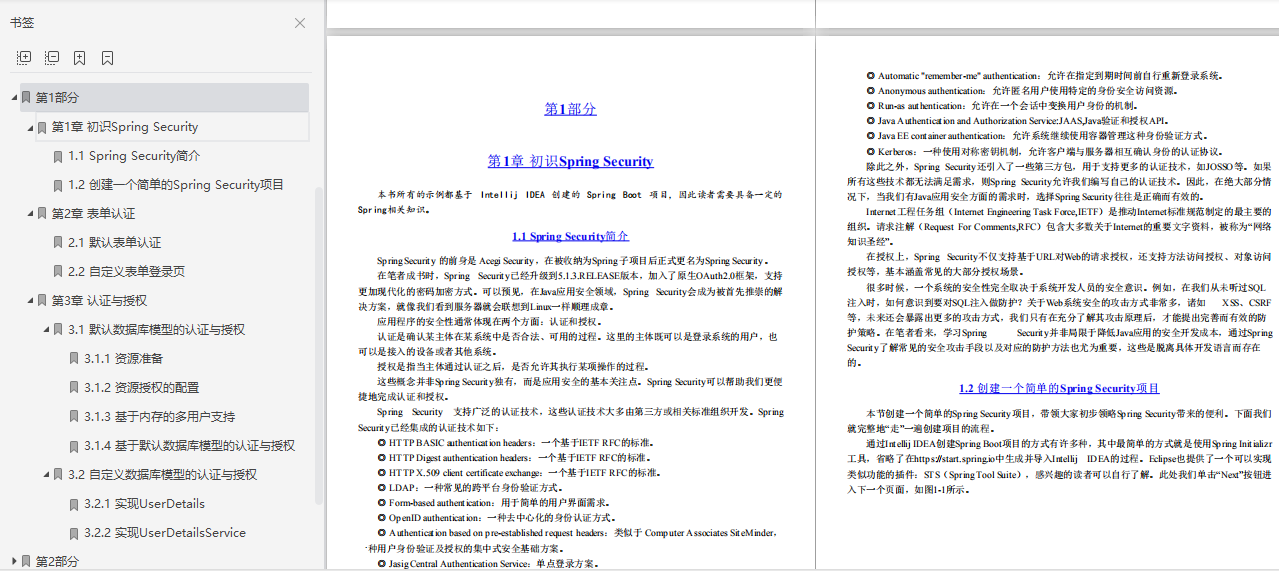
Task: Click the Form-based authentication bullet line
Action: point(493,503)
